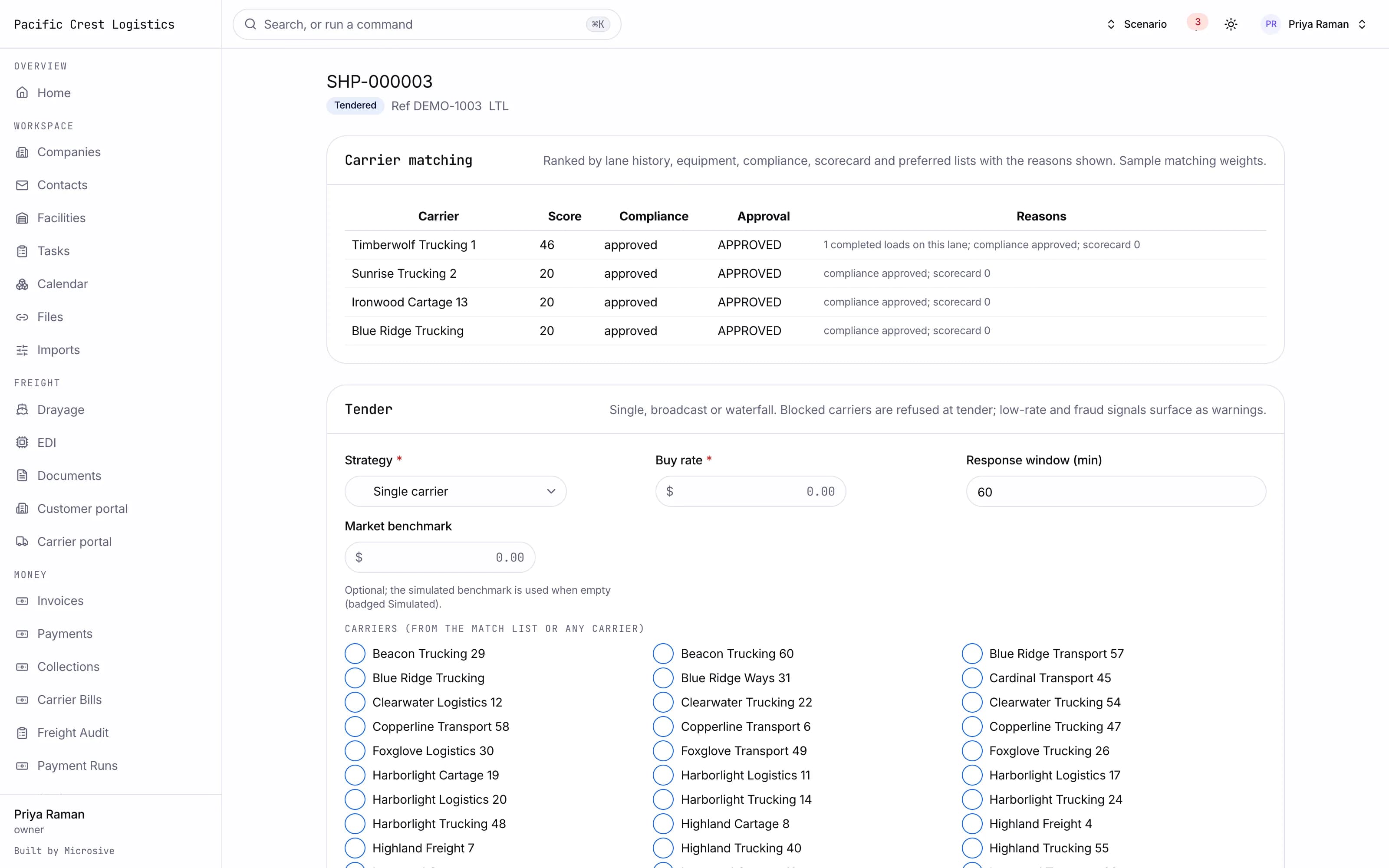Image resolution: width=1389 pixels, height=868 pixels.
Task: Click the EDI chip icon
Action: (x=22, y=443)
